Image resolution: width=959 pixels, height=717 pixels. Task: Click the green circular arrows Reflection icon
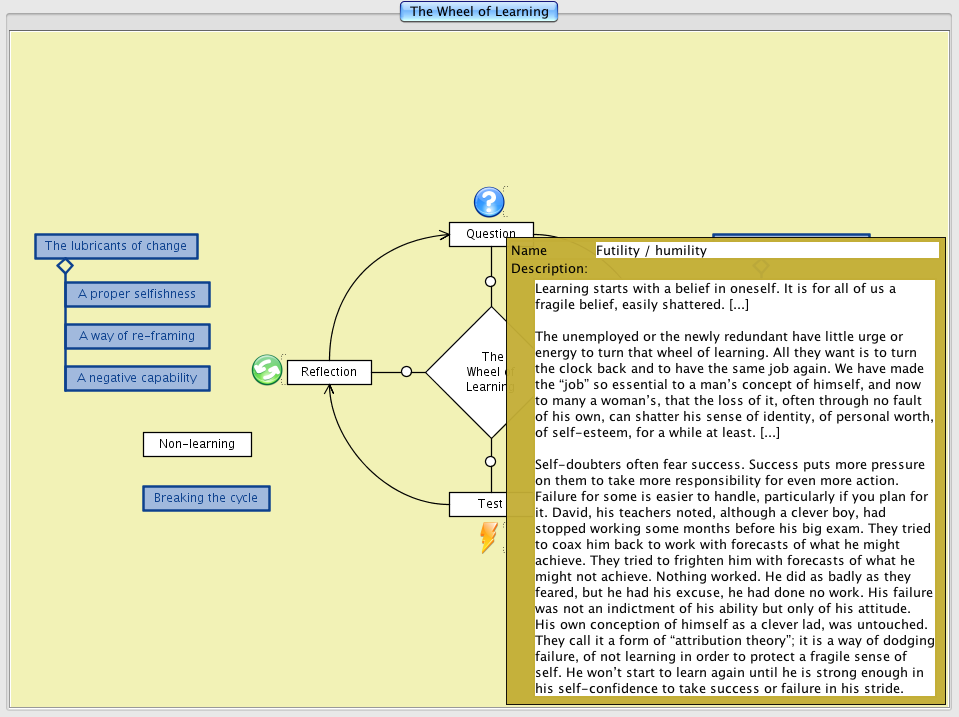click(267, 370)
